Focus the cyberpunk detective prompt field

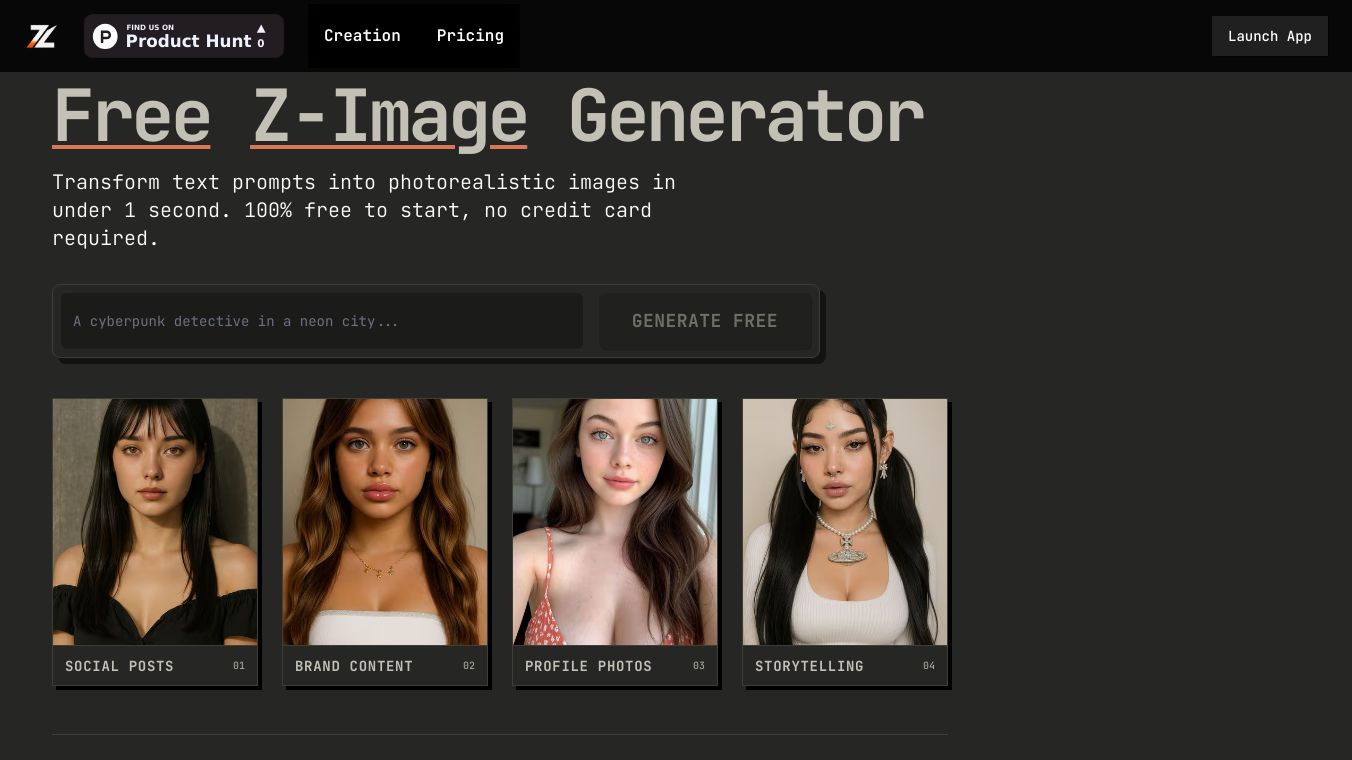[322, 321]
